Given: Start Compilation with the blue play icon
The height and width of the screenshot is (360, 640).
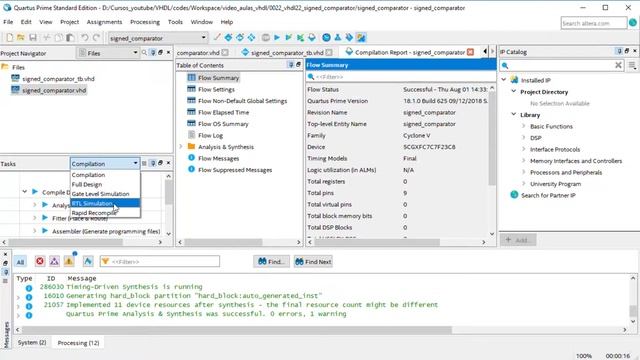Looking at the screenshot, I should 277,38.
